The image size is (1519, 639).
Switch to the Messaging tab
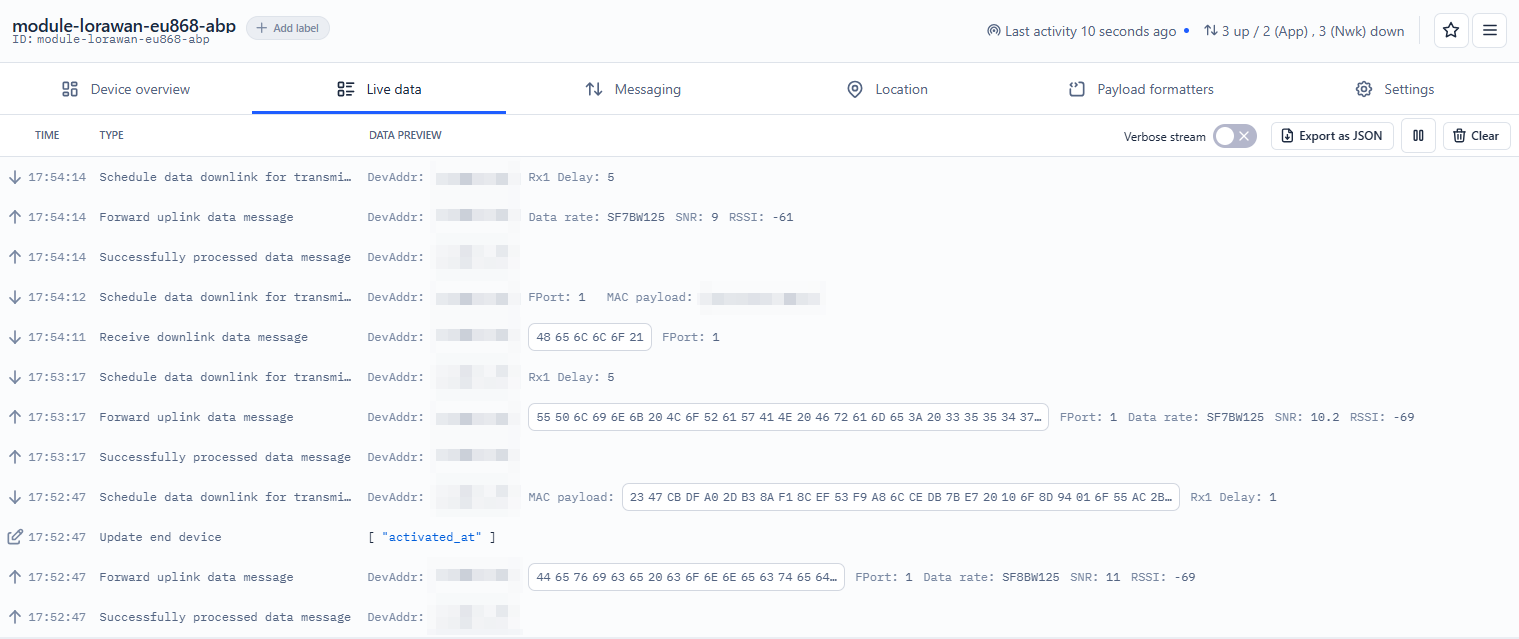pyautogui.click(x=633, y=89)
